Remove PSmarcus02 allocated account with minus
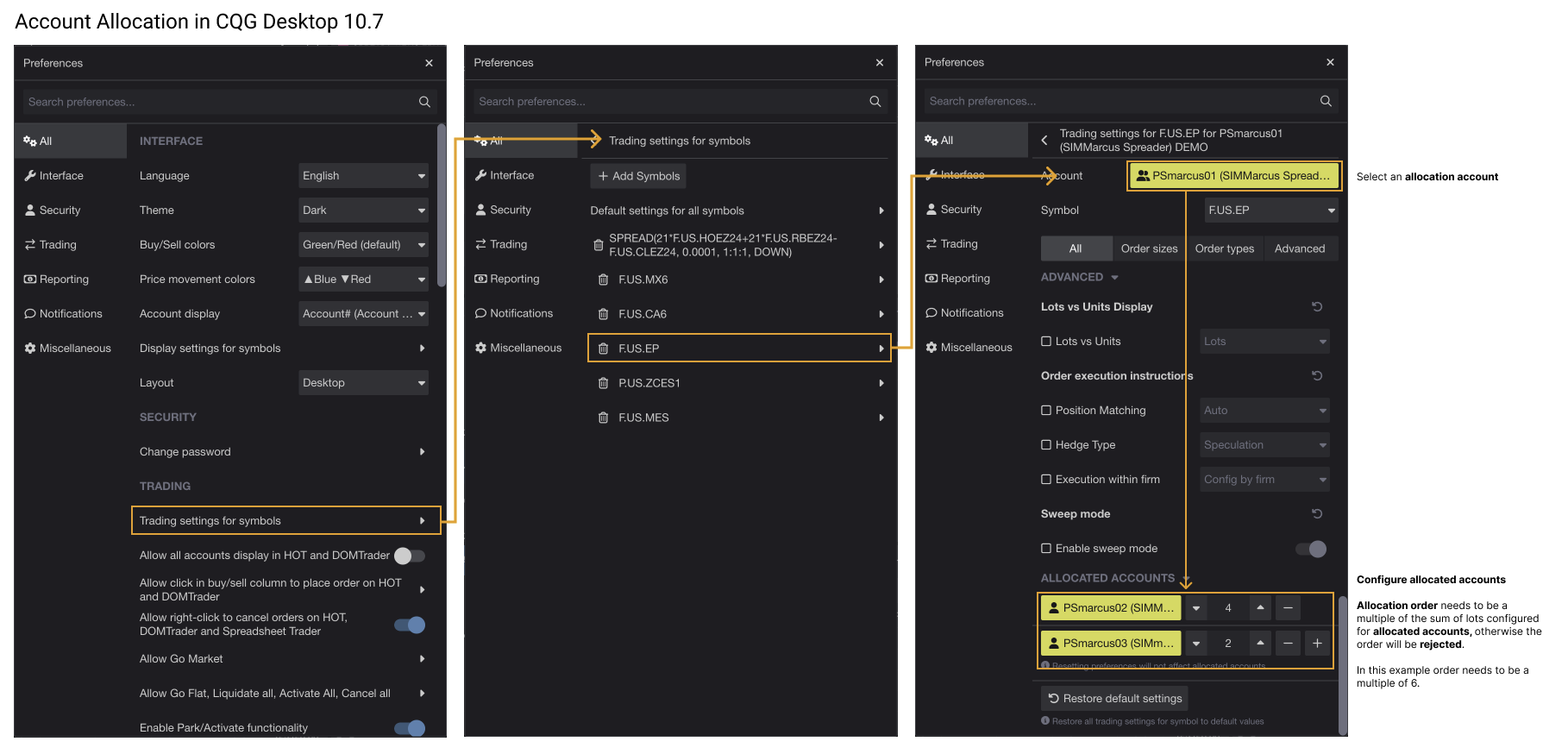Viewport: 1568px width, 754px height. pyautogui.click(x=1288, y=608)
